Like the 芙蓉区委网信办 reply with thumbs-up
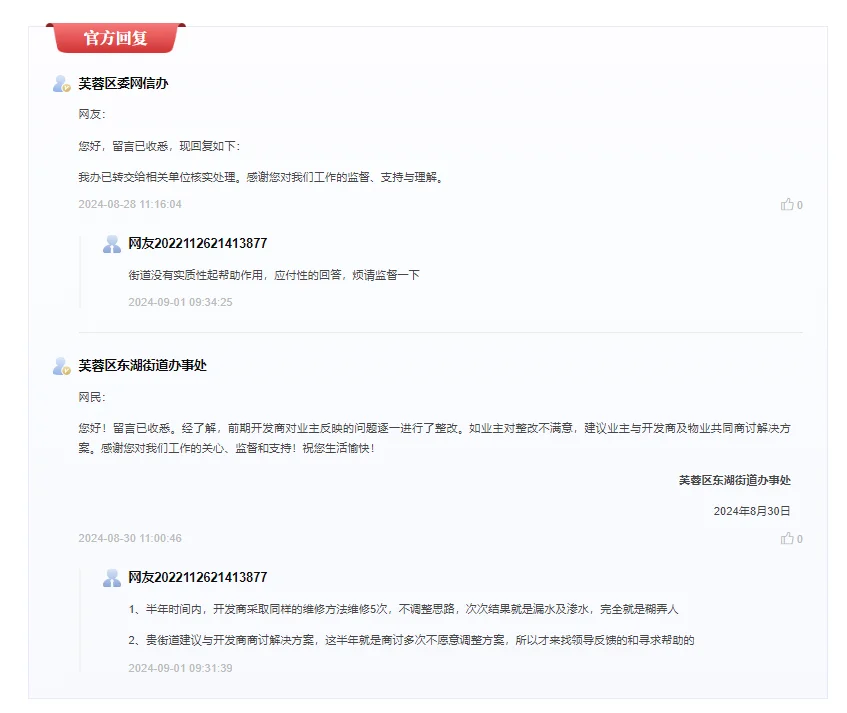This screenshot has height=713, width=847. 787,204
